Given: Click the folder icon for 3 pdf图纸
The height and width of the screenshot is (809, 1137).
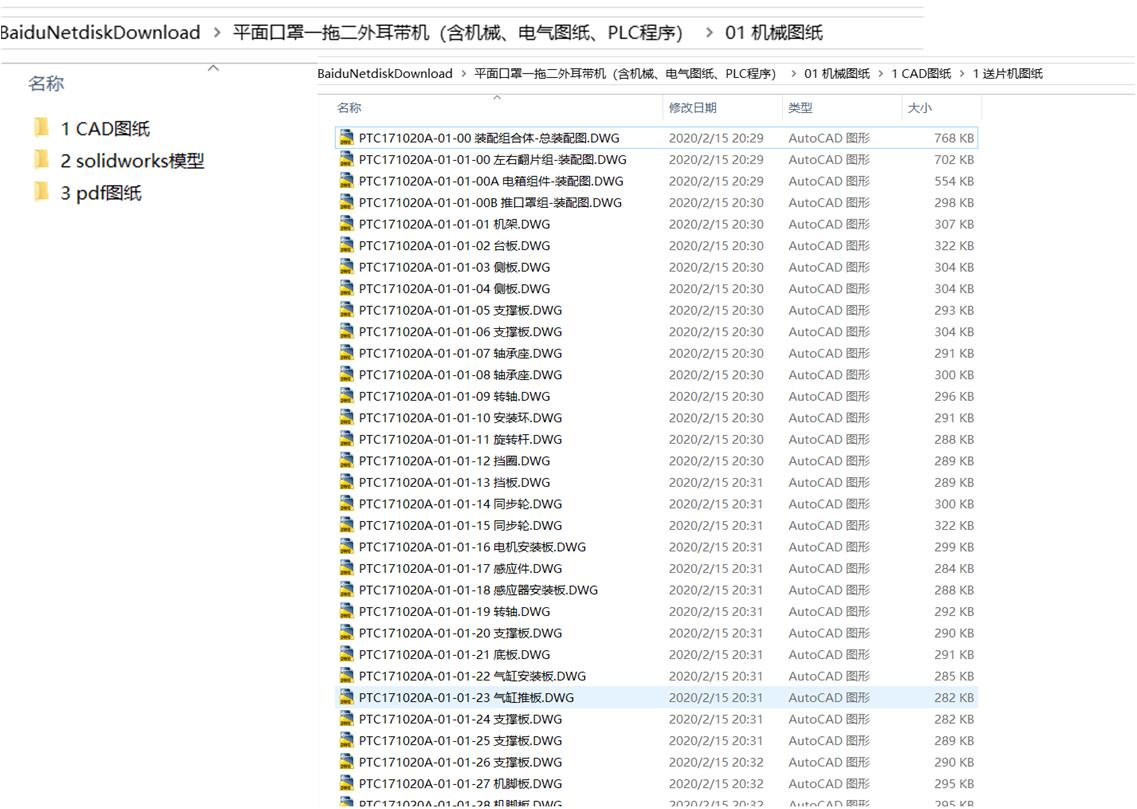Looking at the screenshot, I should coord(42,193).
